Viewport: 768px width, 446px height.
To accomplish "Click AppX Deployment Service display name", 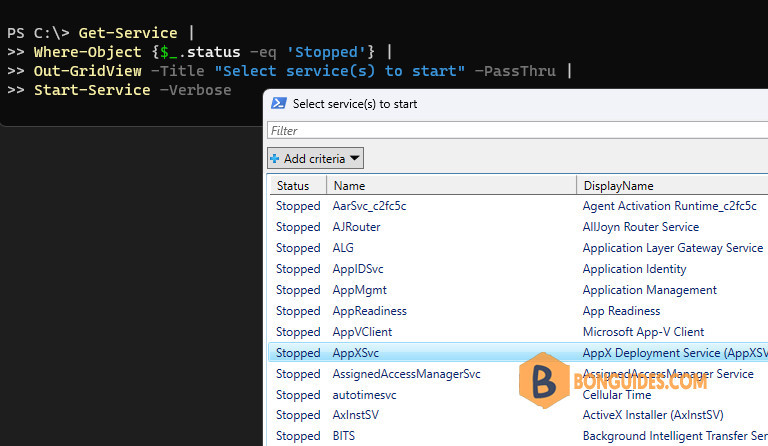I will coord(675,353).
